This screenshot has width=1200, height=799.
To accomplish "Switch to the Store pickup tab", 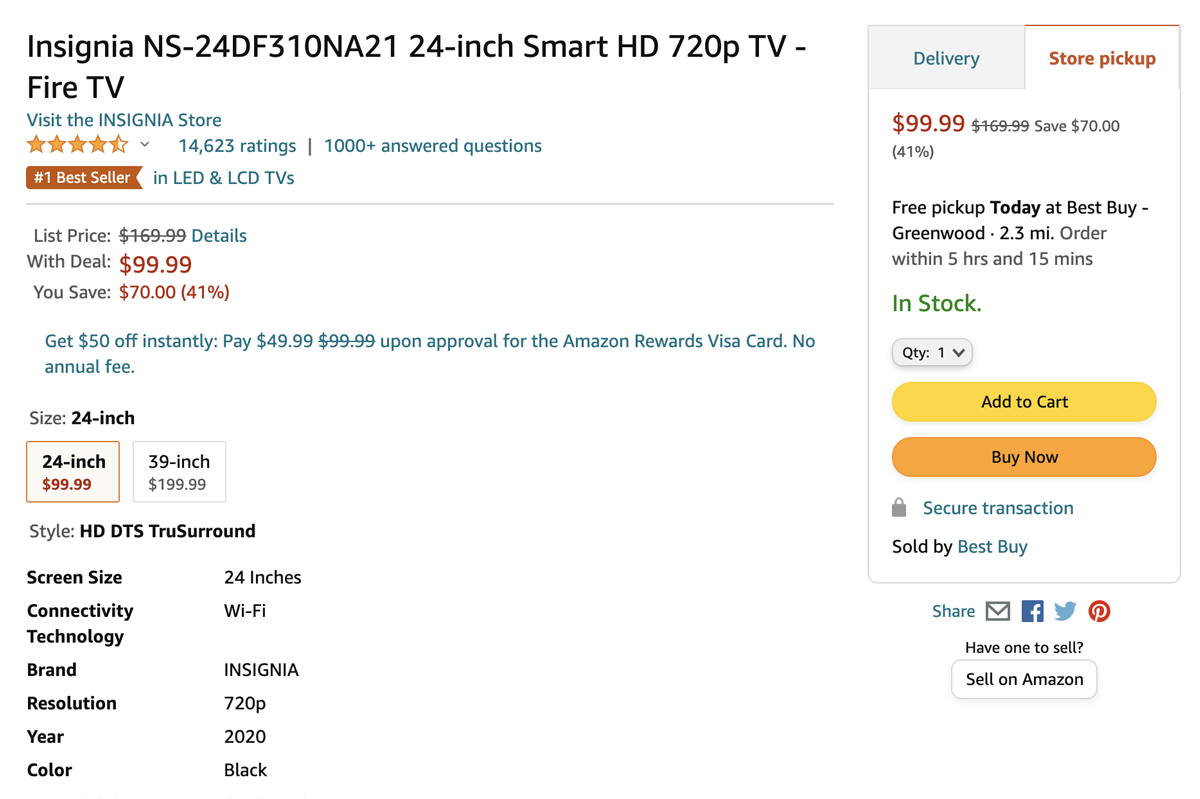I will 1101,58.
